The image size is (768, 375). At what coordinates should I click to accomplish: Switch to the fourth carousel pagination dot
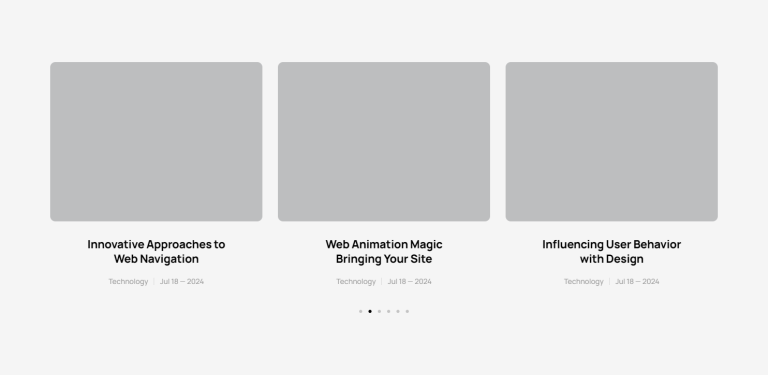[x=388, y=311]
